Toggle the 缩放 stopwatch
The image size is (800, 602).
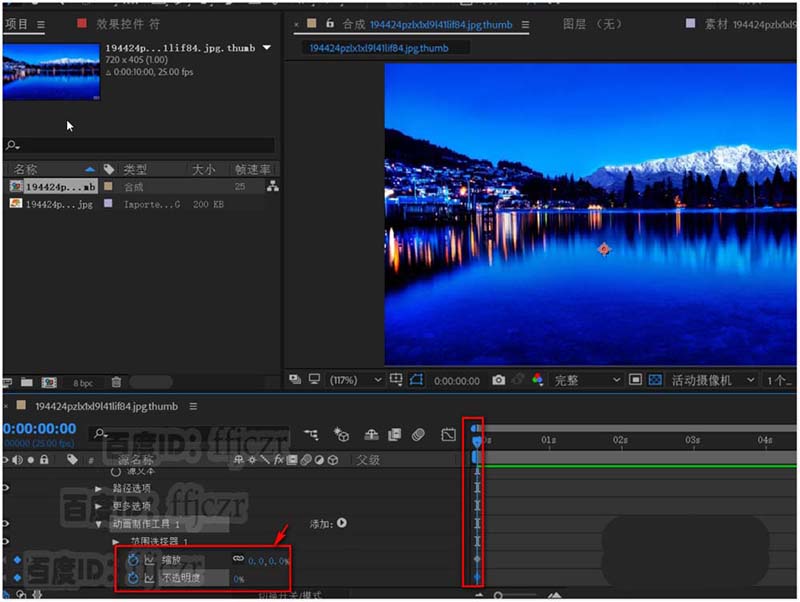133,560
